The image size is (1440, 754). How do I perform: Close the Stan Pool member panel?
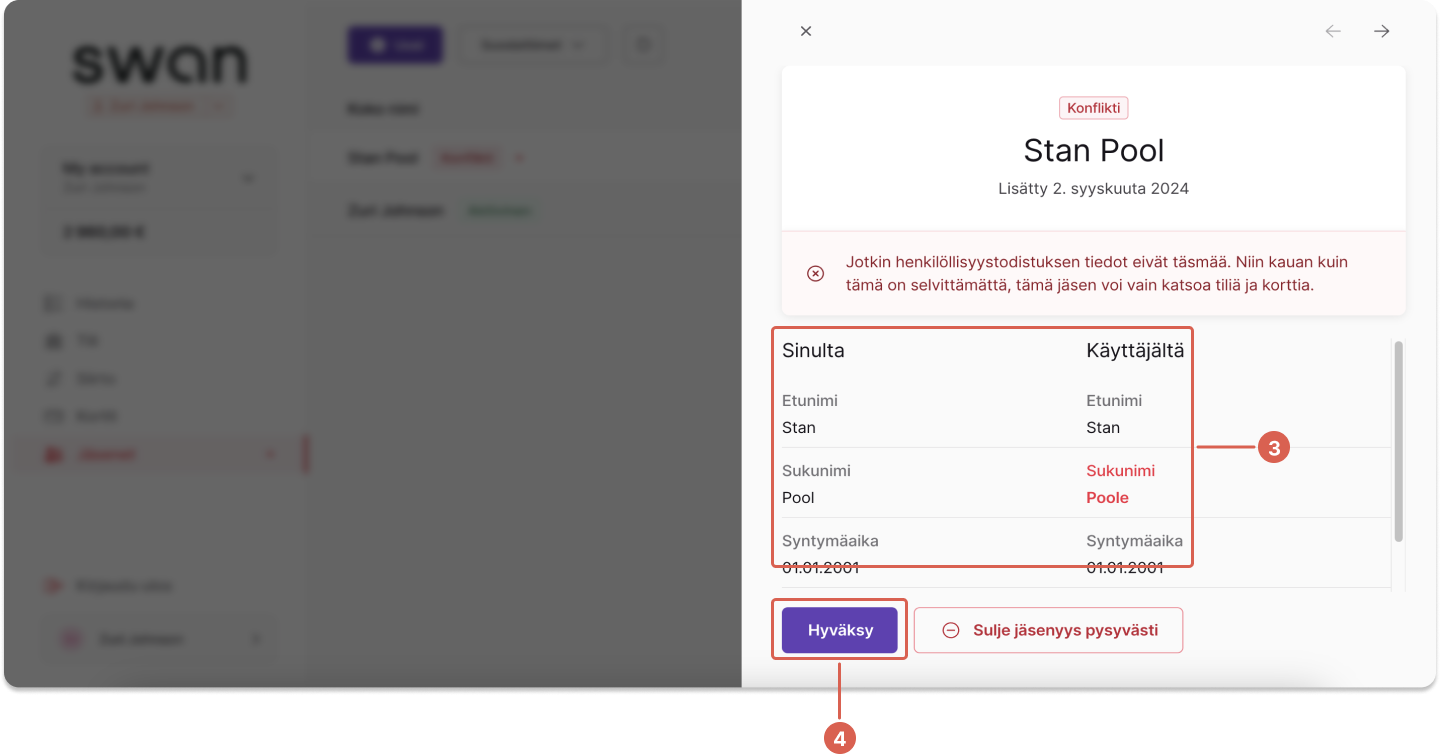point(806,31)
